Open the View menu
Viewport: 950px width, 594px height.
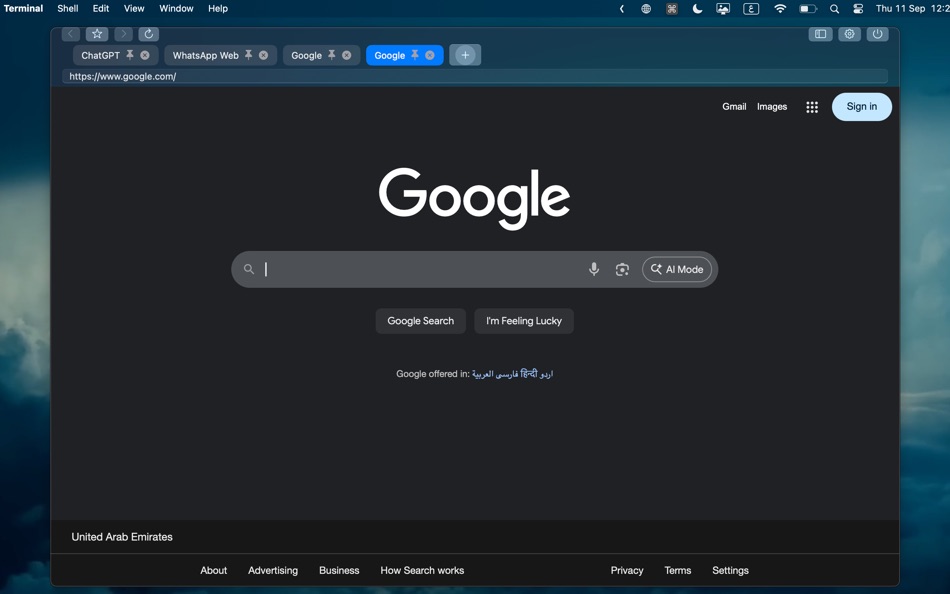coord(134,8)
